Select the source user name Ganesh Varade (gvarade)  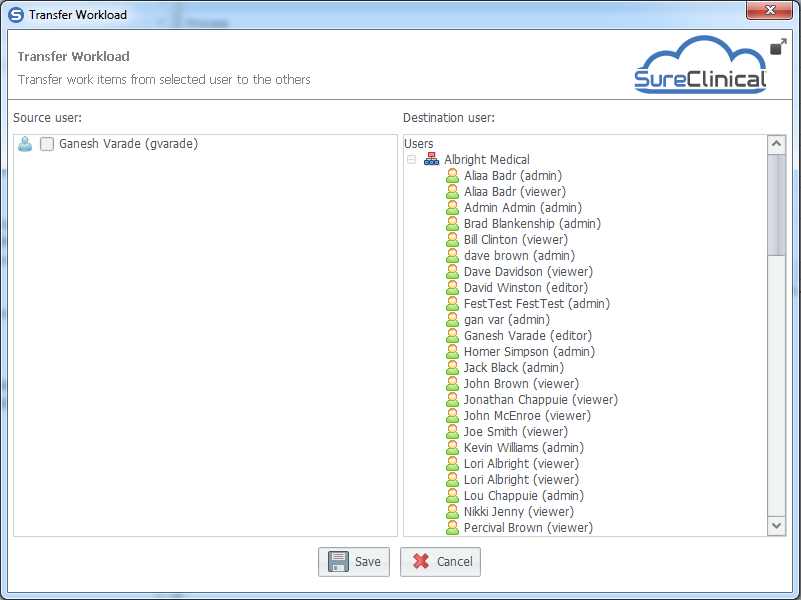(128, 144)
